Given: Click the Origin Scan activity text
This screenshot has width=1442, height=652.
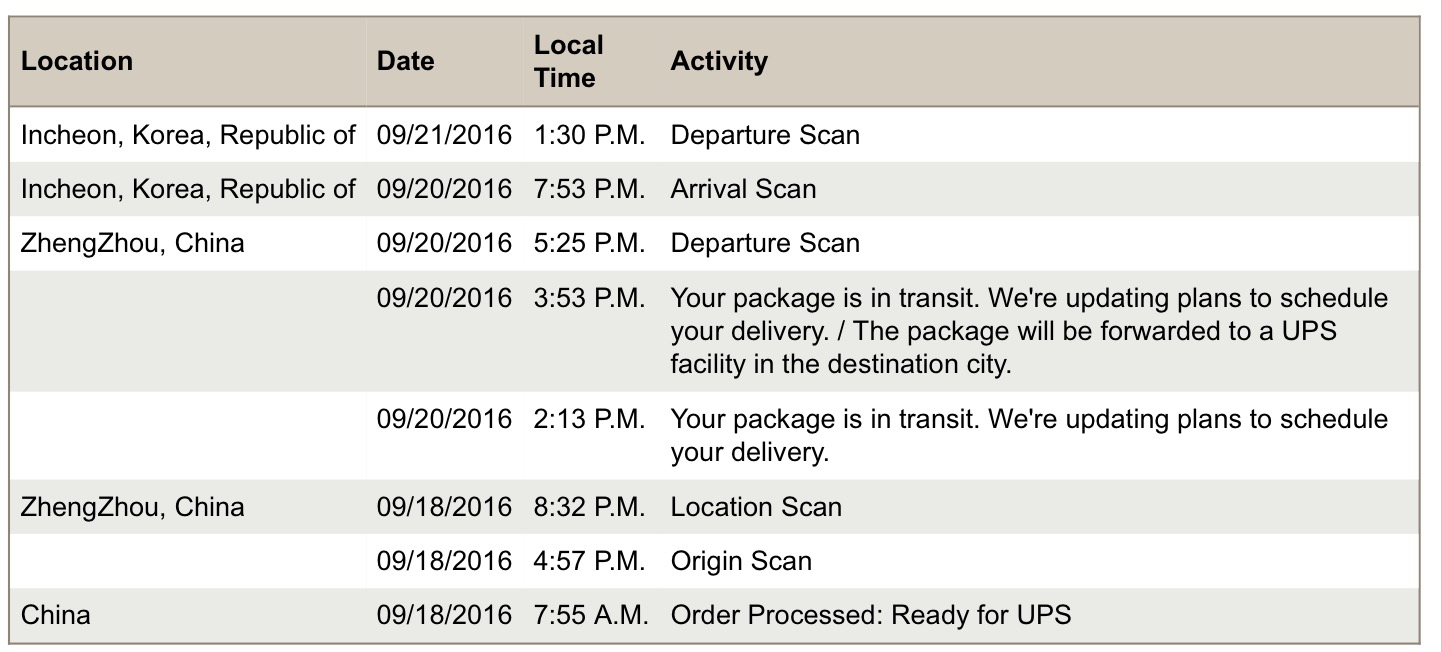Looking at the screenshot, I should (741, 561).
